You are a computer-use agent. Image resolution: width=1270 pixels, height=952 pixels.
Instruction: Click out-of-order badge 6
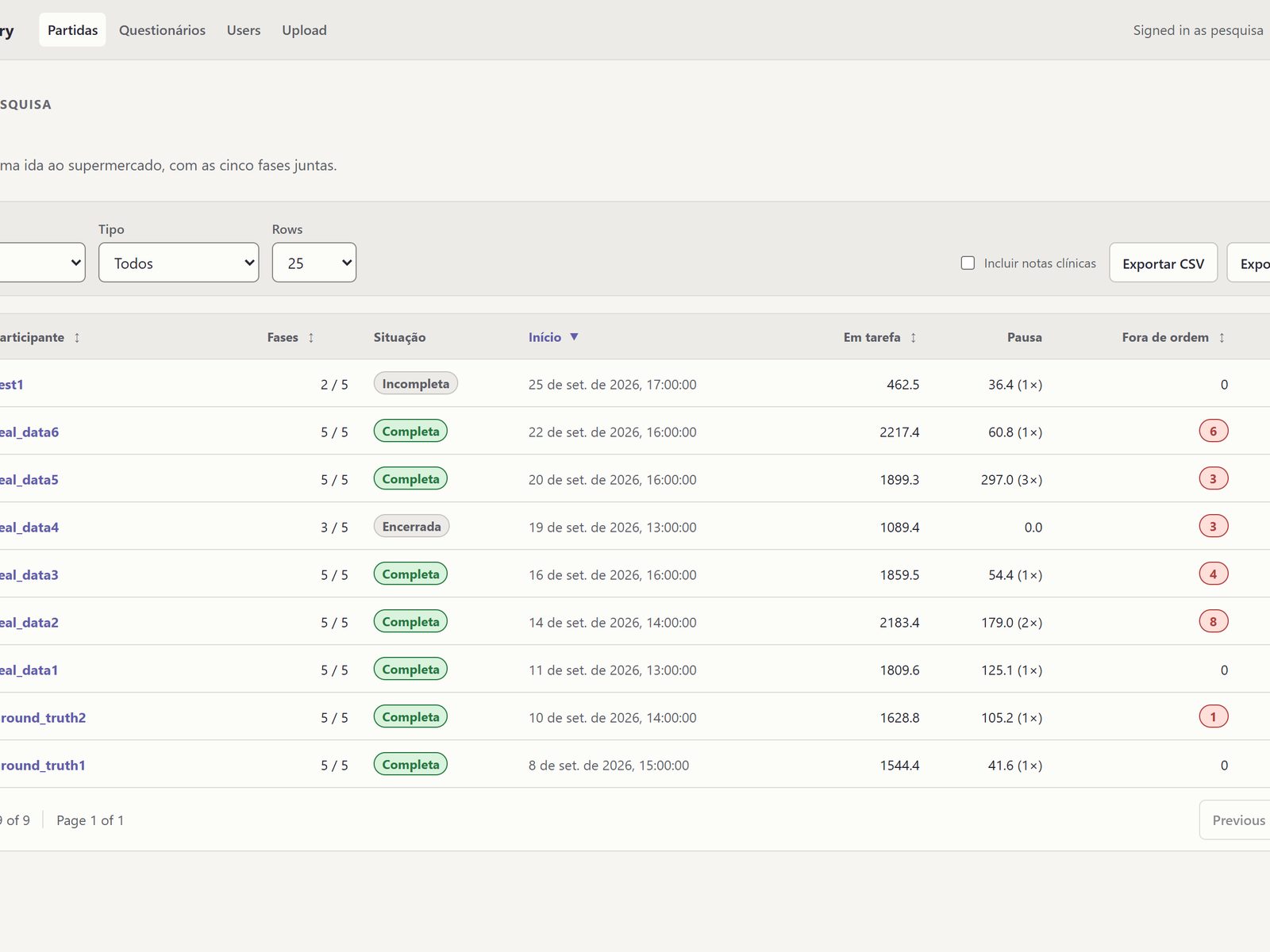tap(1213, 431)
